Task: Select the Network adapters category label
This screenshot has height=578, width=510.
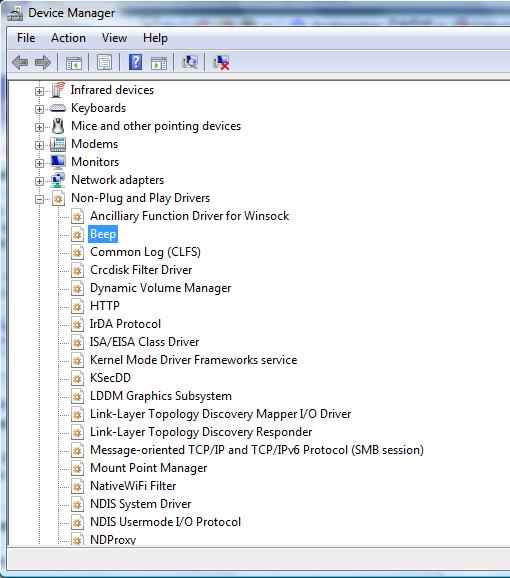Action: (x=117, y=180)
